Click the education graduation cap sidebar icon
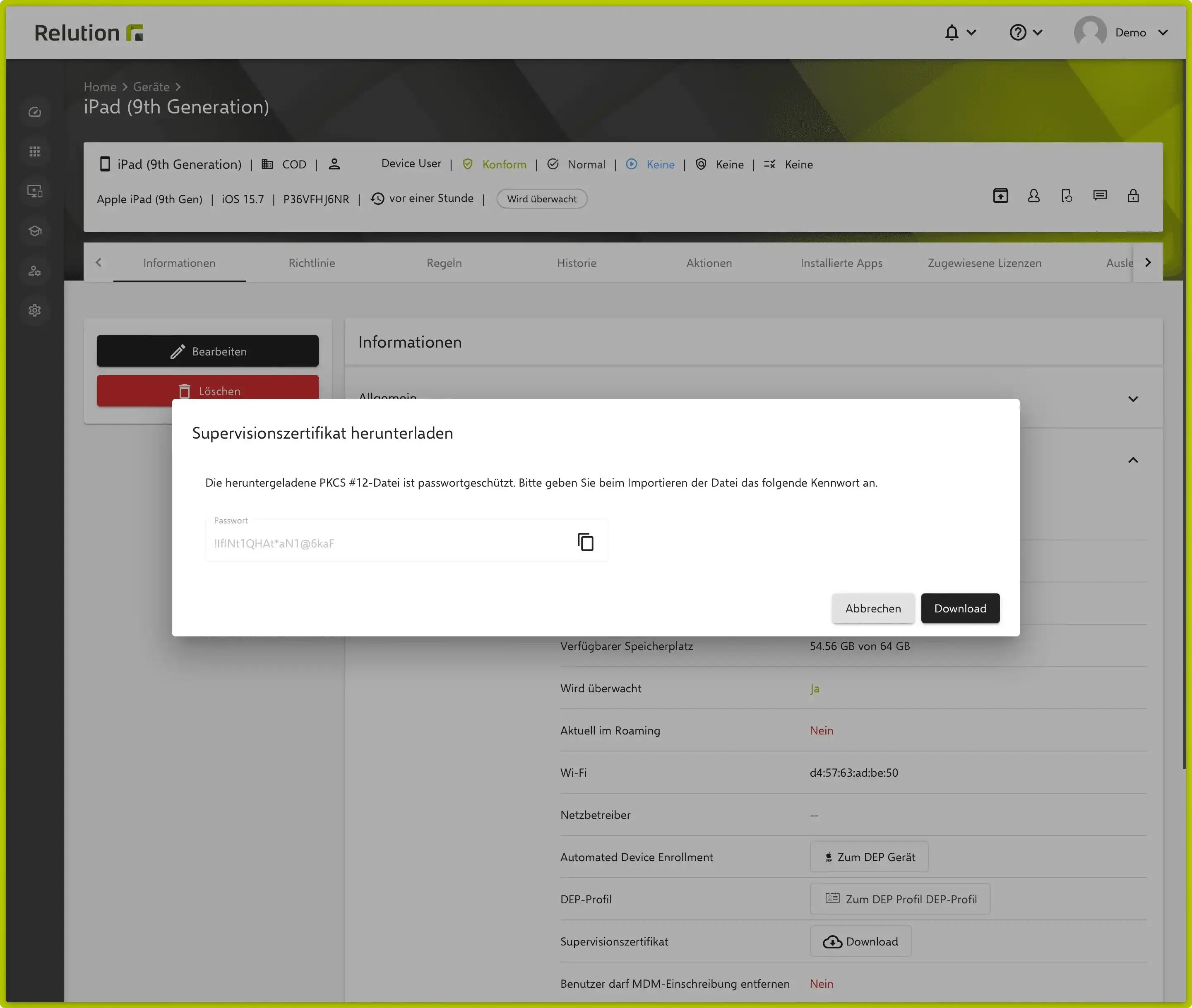The width and height of the screenshot is (1192, 1008). coord(35,231)
